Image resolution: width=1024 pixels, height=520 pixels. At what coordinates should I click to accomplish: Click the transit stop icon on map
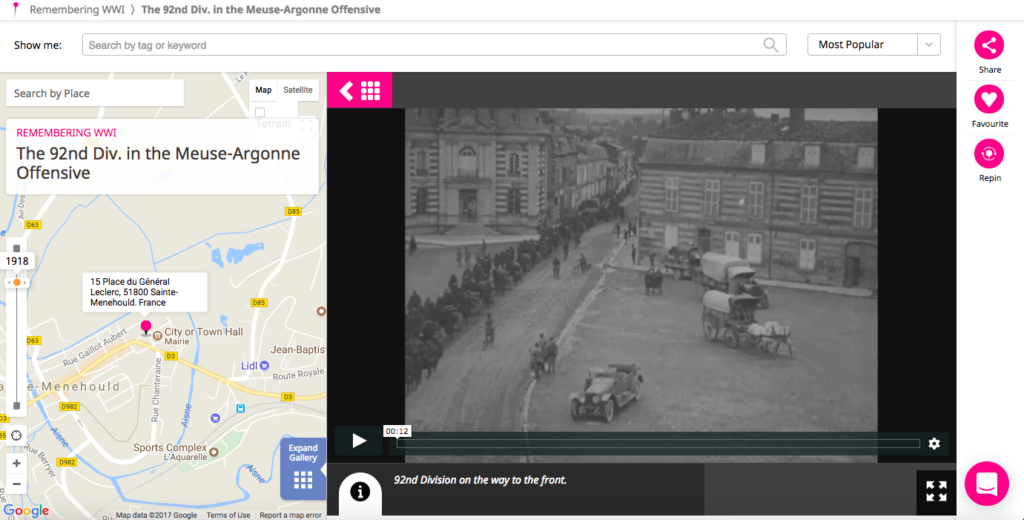(x=240, y=408)
